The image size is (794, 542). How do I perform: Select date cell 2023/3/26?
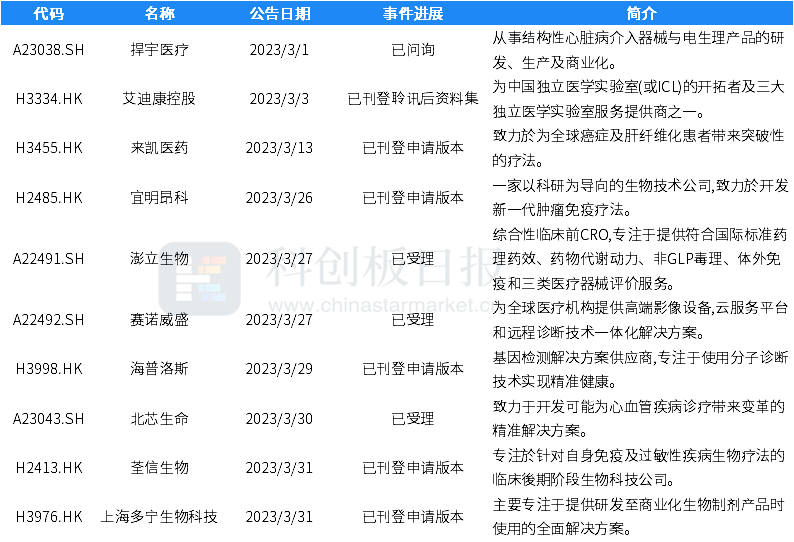pyautogui.click(x=280, y=198)
